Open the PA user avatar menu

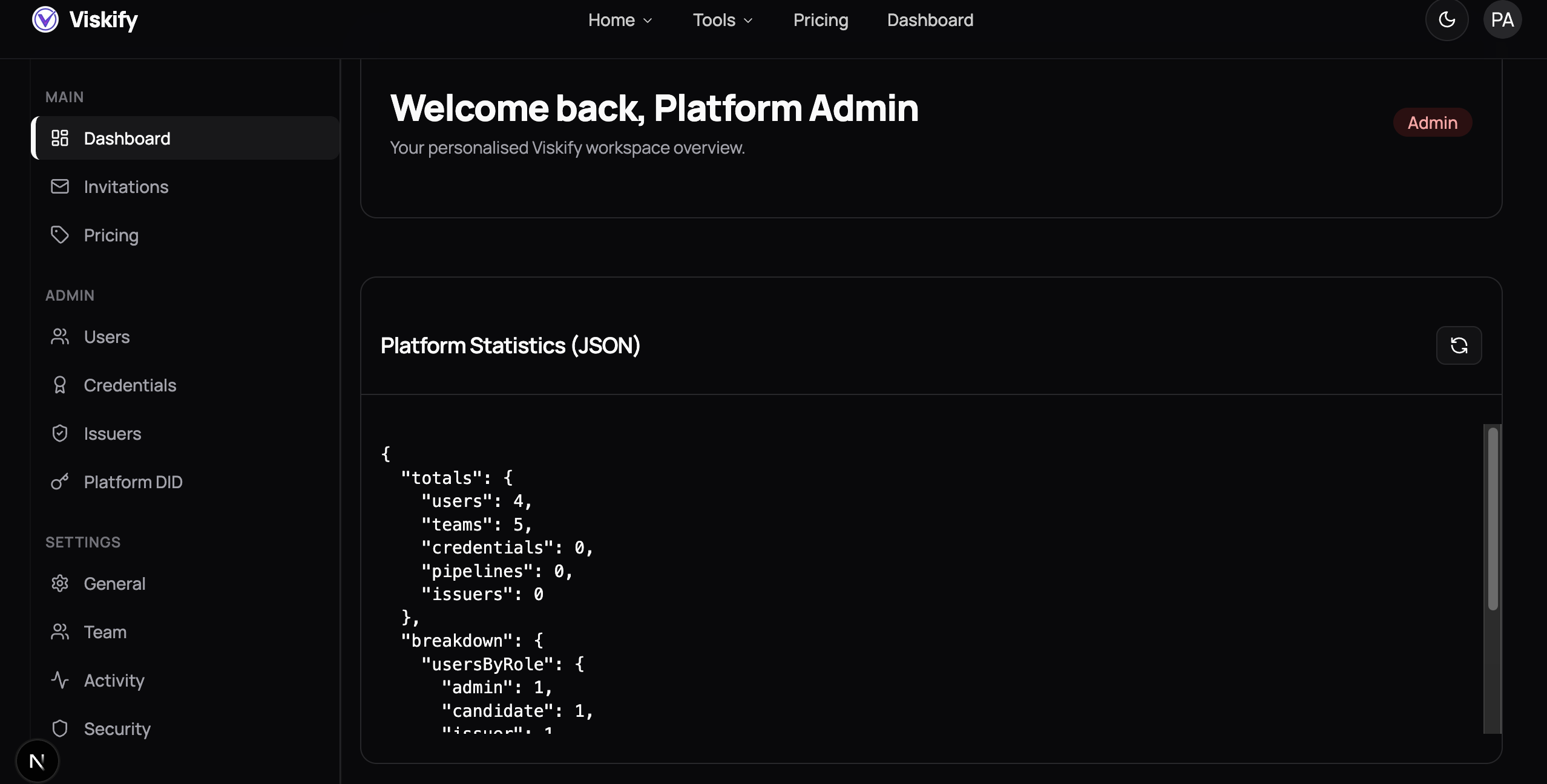pos(1502,20)
